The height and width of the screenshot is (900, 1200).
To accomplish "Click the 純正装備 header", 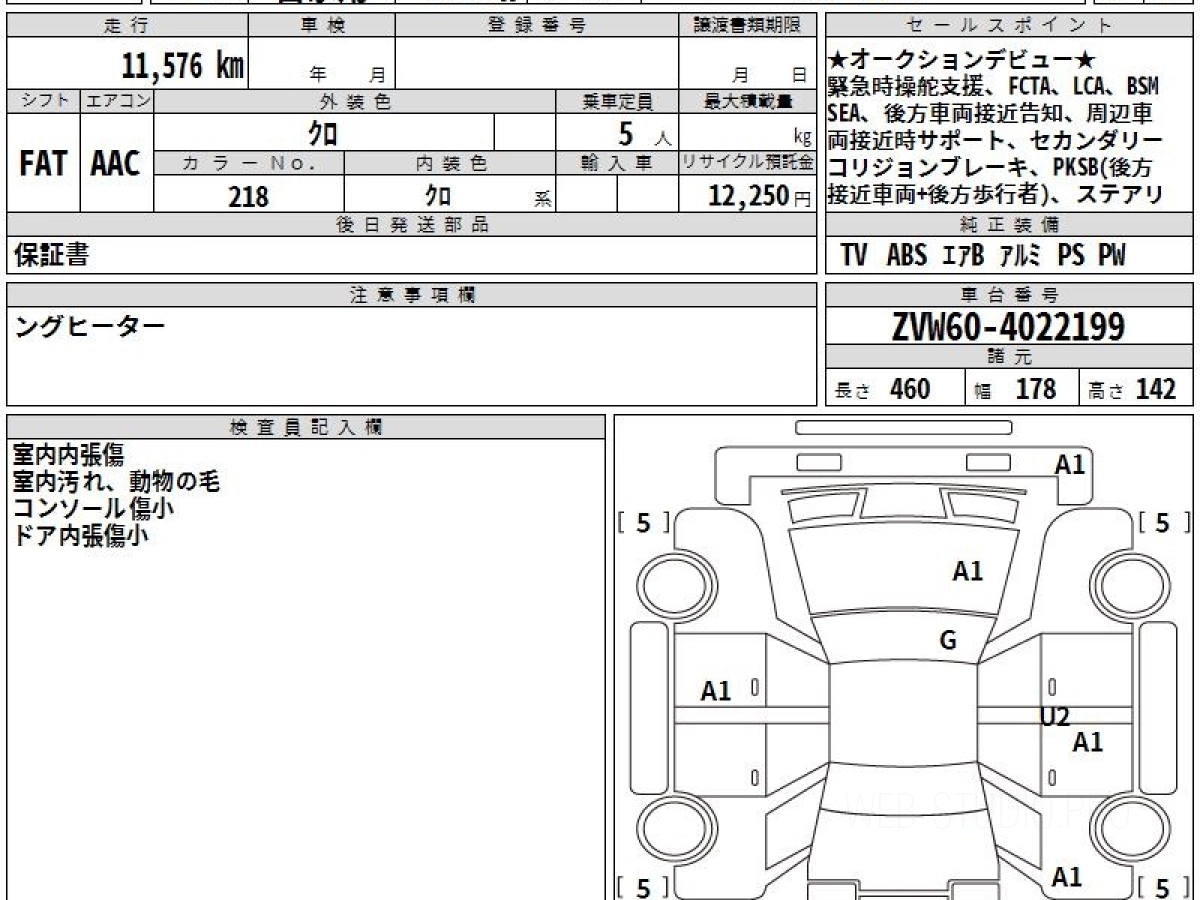I will tap(1010, 225).
